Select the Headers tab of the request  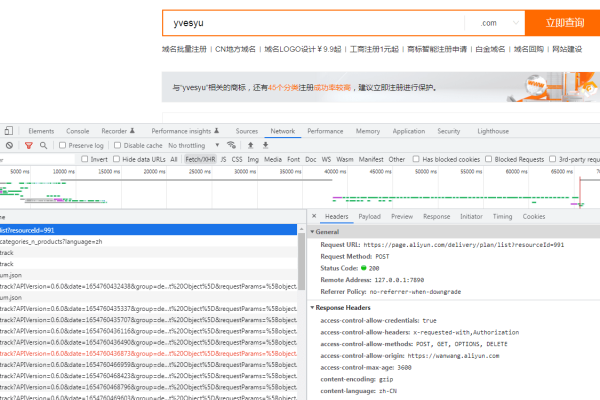pyautogui.click(x=337, y=217)
